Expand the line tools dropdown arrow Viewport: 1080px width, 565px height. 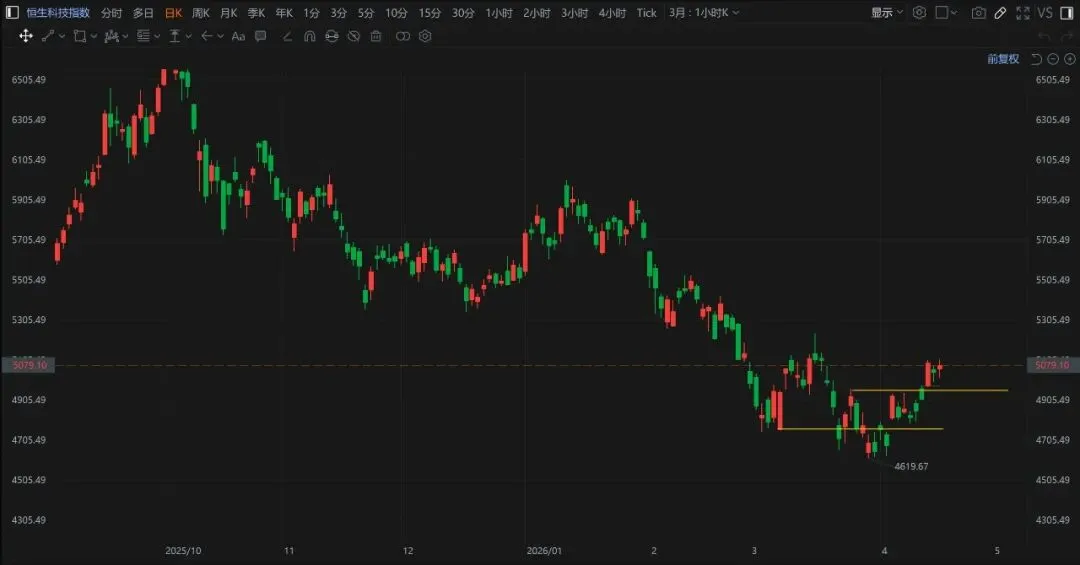pyautogui.click(x=62, y=36)
